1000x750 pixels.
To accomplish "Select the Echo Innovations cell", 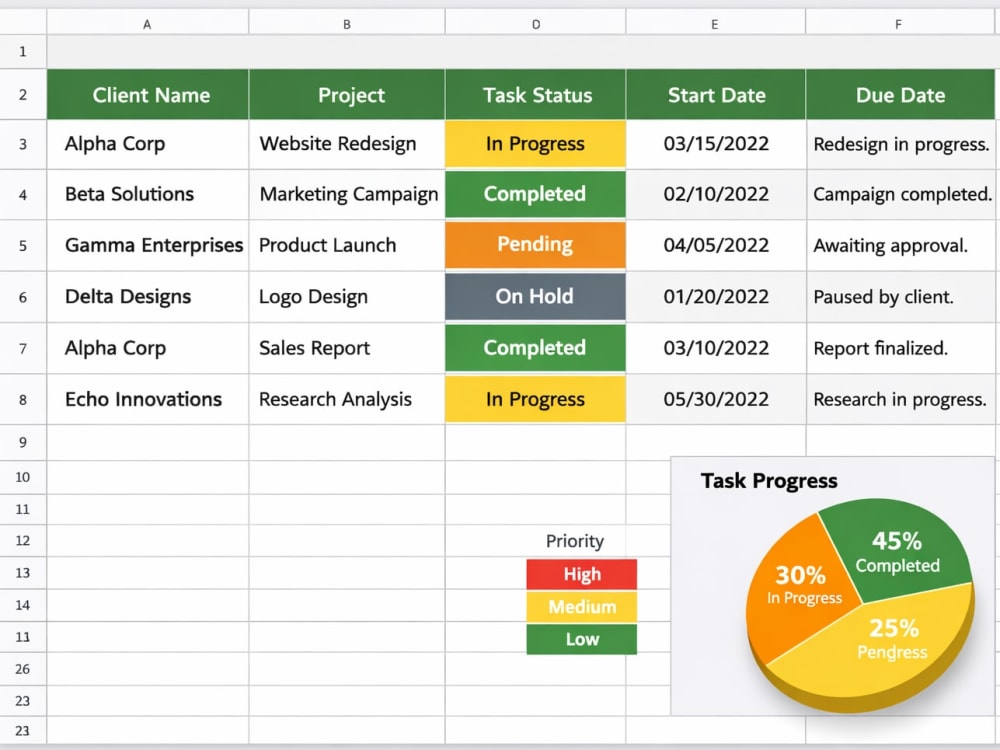I will point(147,400).
